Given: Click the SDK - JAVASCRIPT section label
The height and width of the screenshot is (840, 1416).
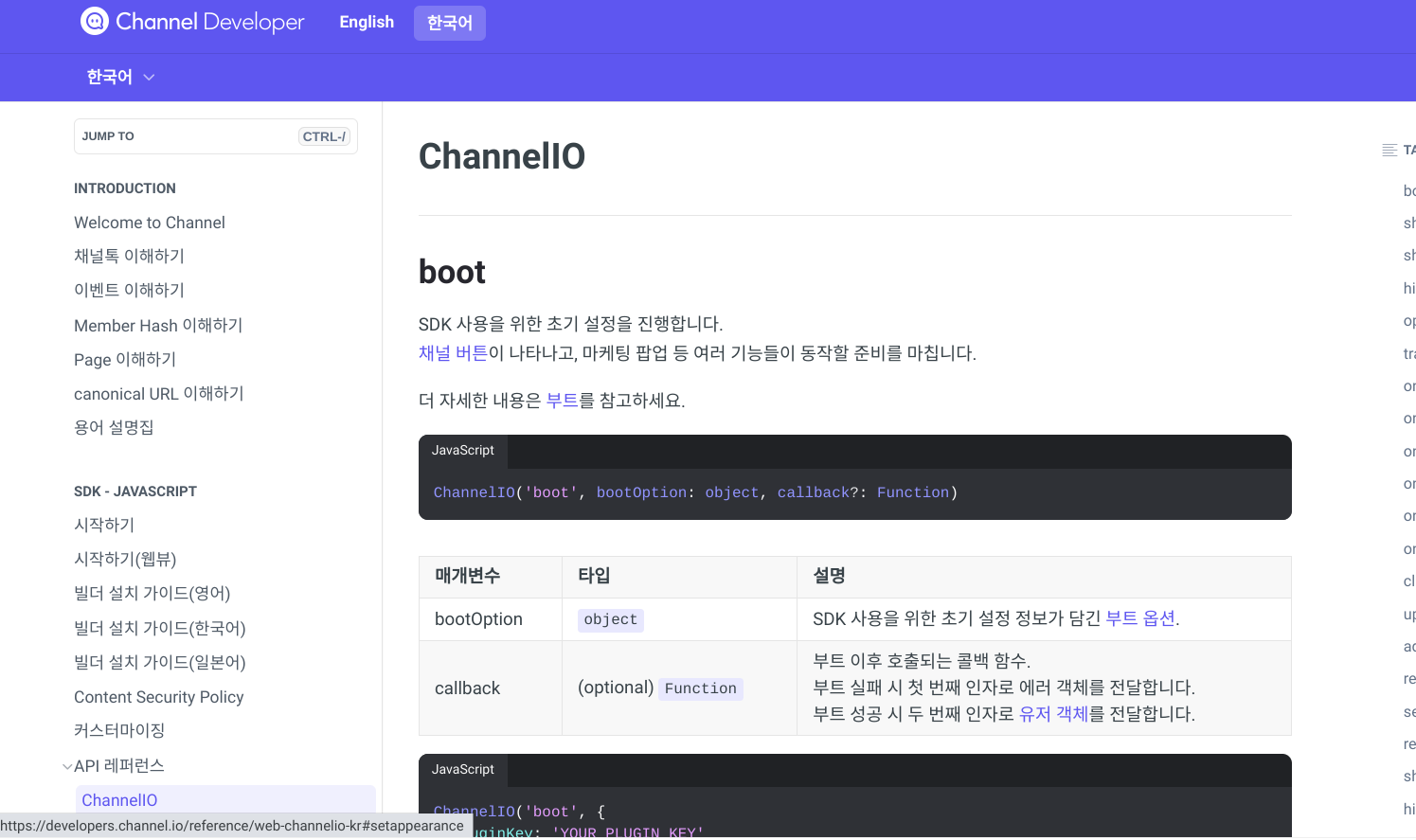Looking at the screenshot, I should click(135, 491).
